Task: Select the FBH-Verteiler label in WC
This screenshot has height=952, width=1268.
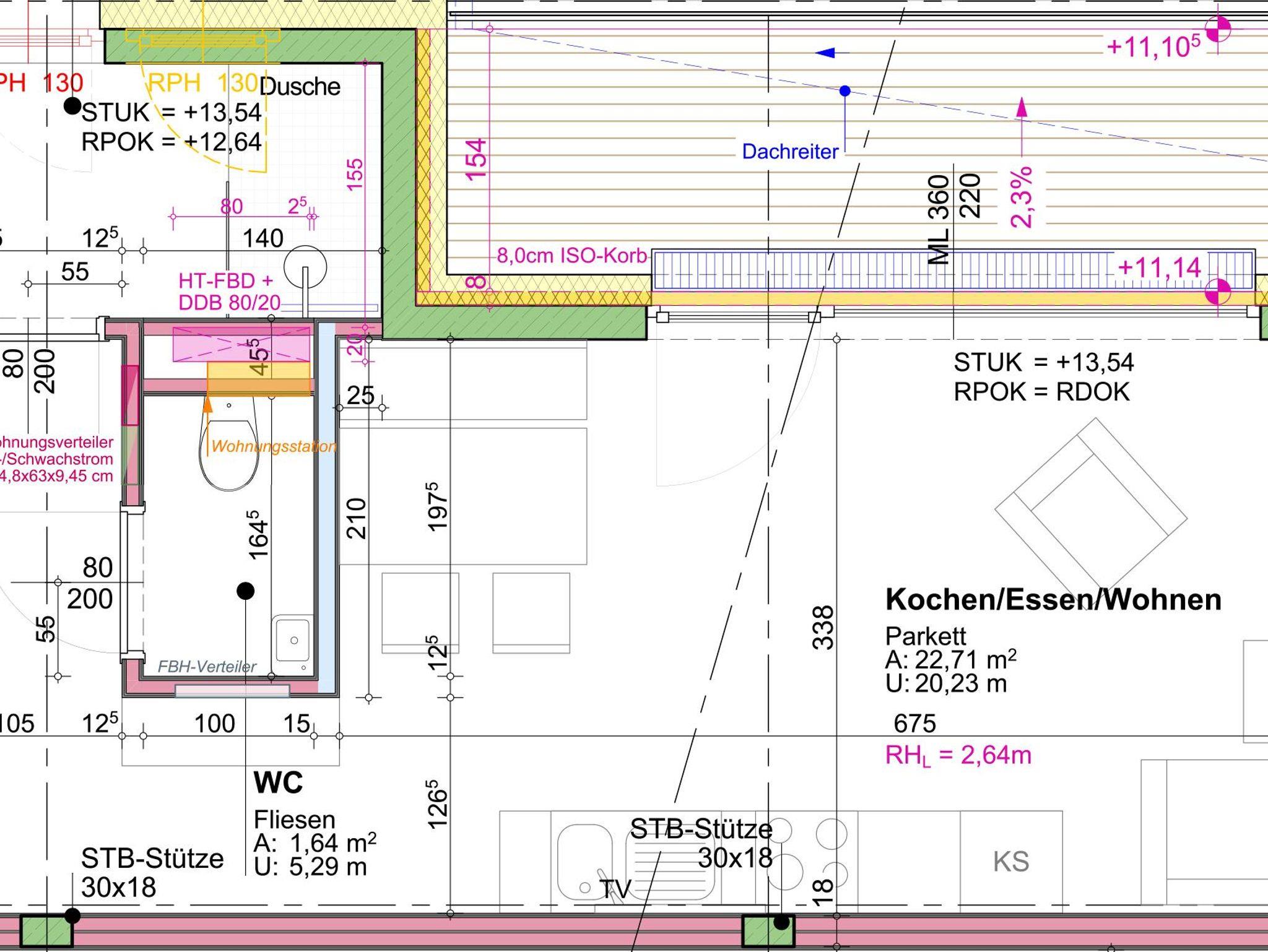Action: pos(207,667)
